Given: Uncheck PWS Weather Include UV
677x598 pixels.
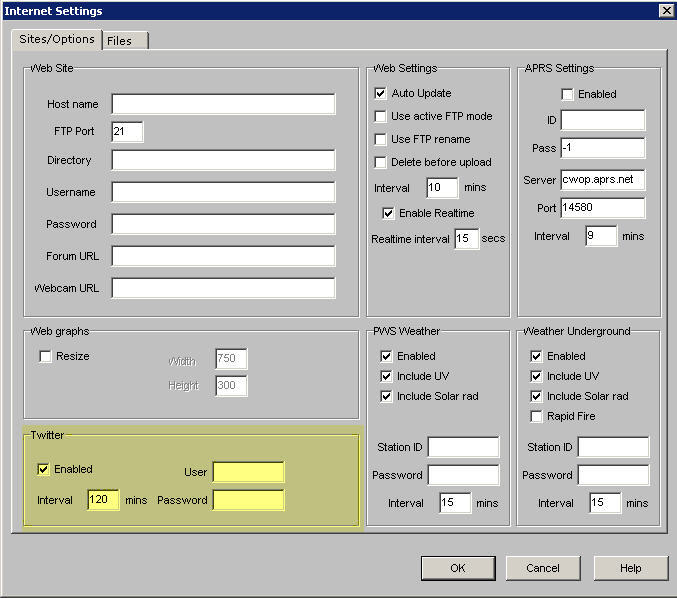Looking at the screenshot, I should coord(387,376).
